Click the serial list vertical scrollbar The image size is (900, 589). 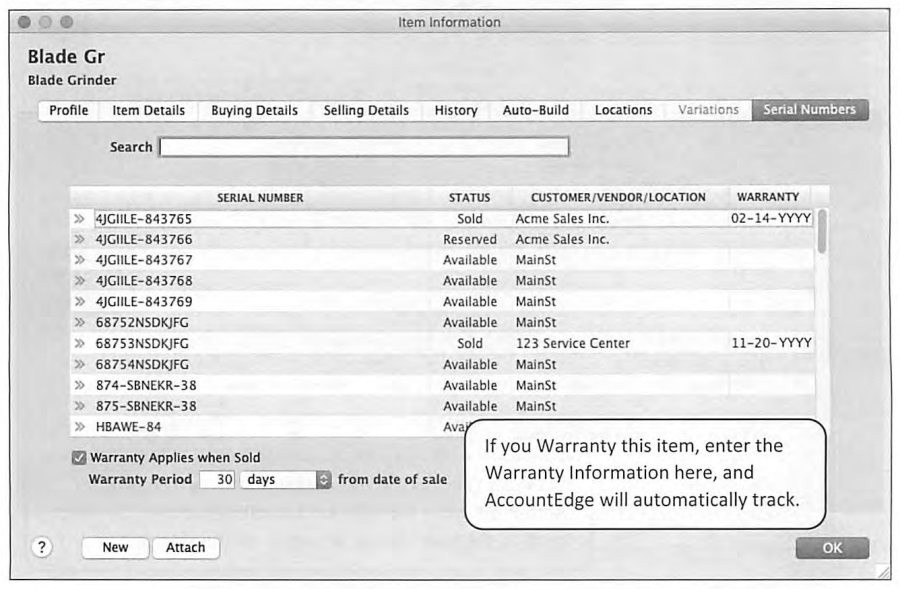click(x=822, y=231)
